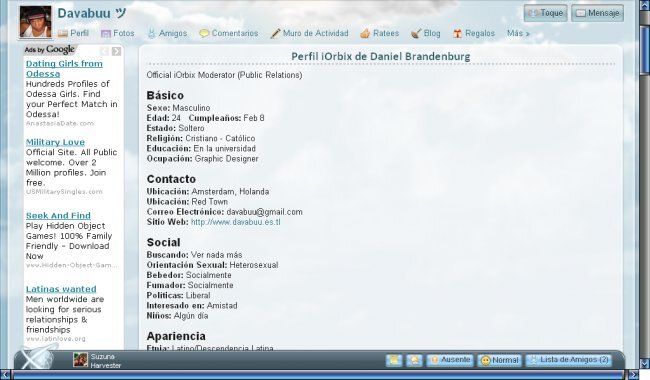Image resolution: width=650 pixels, height=380 pixels.
Task: Expand the Más menu
Action: 518,33
